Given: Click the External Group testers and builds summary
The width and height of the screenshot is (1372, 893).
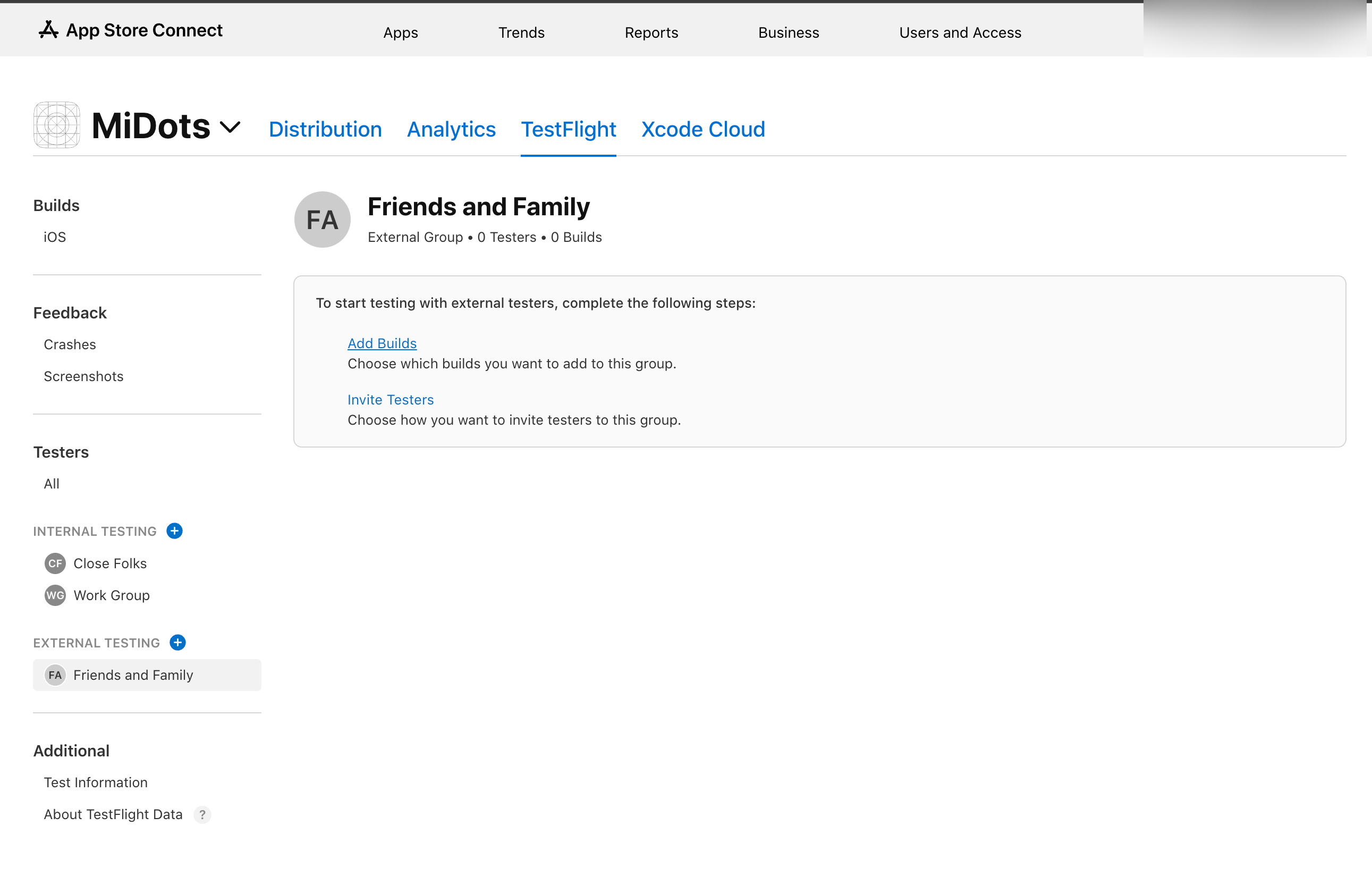Looking at the screenshot, I should (x=485, y=237).
